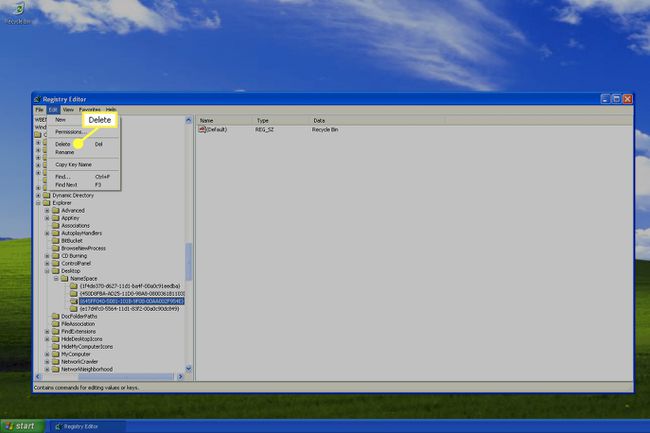
Task: Click the HideMyComputerIcons folder icon
Action: click(x=56, y=346)
